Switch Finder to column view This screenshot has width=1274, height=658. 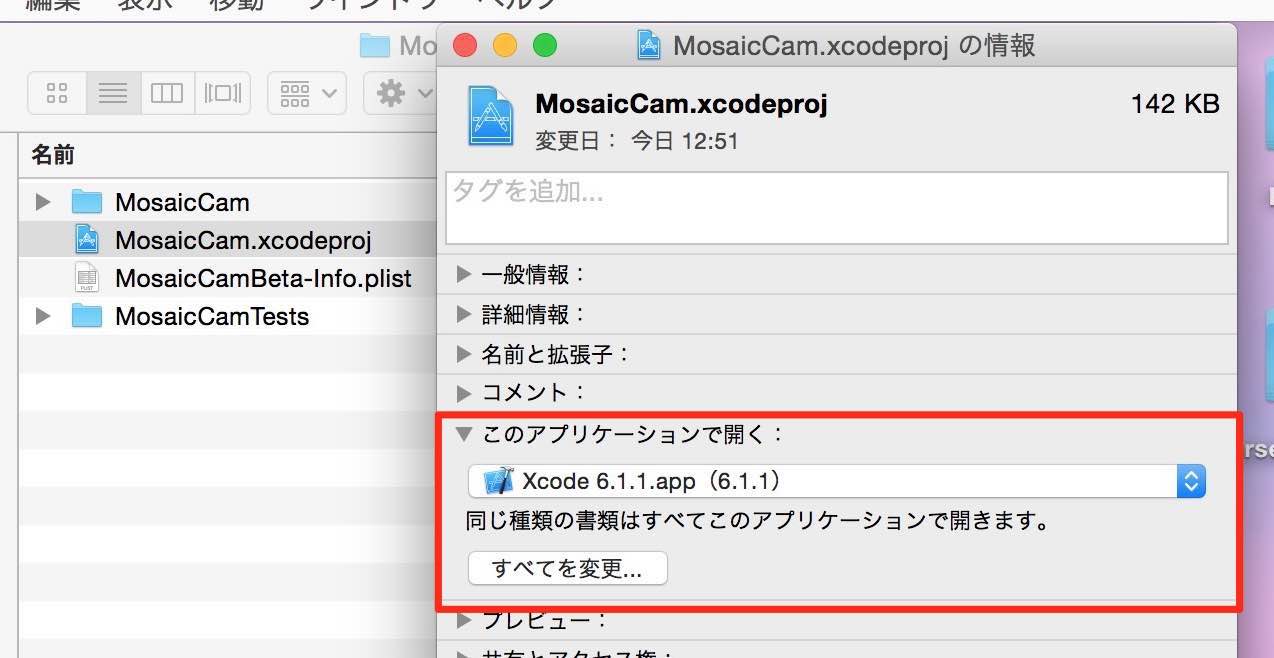click(167, 94)
